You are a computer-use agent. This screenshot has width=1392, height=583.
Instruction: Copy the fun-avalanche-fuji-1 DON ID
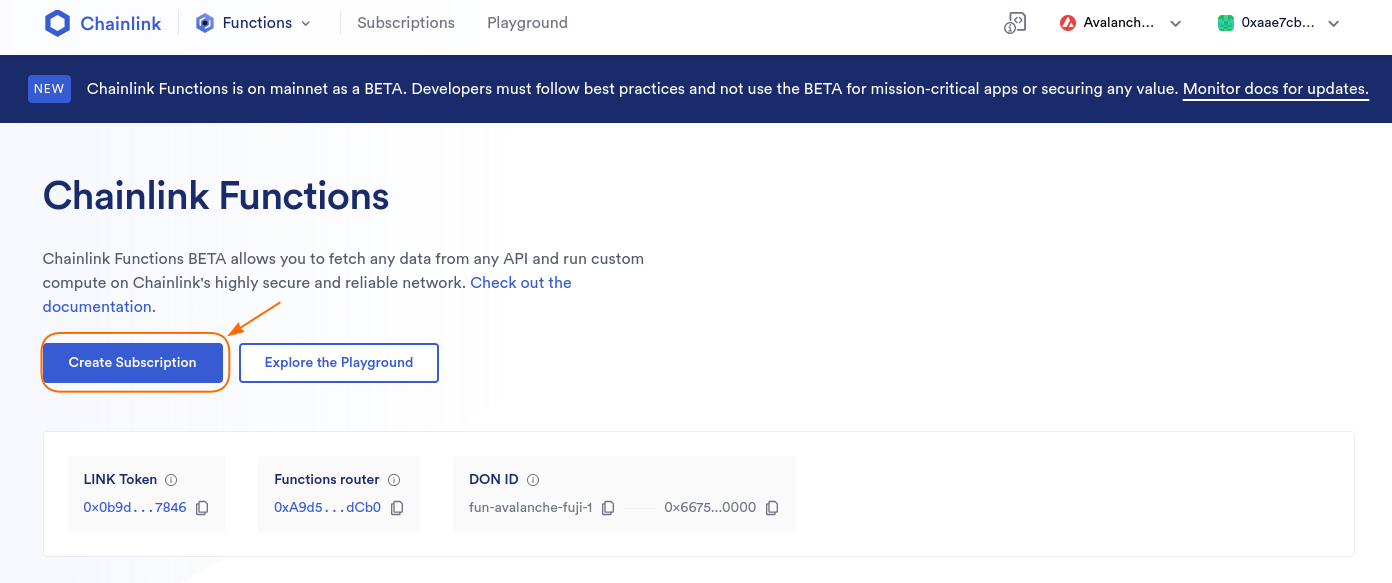608,508
